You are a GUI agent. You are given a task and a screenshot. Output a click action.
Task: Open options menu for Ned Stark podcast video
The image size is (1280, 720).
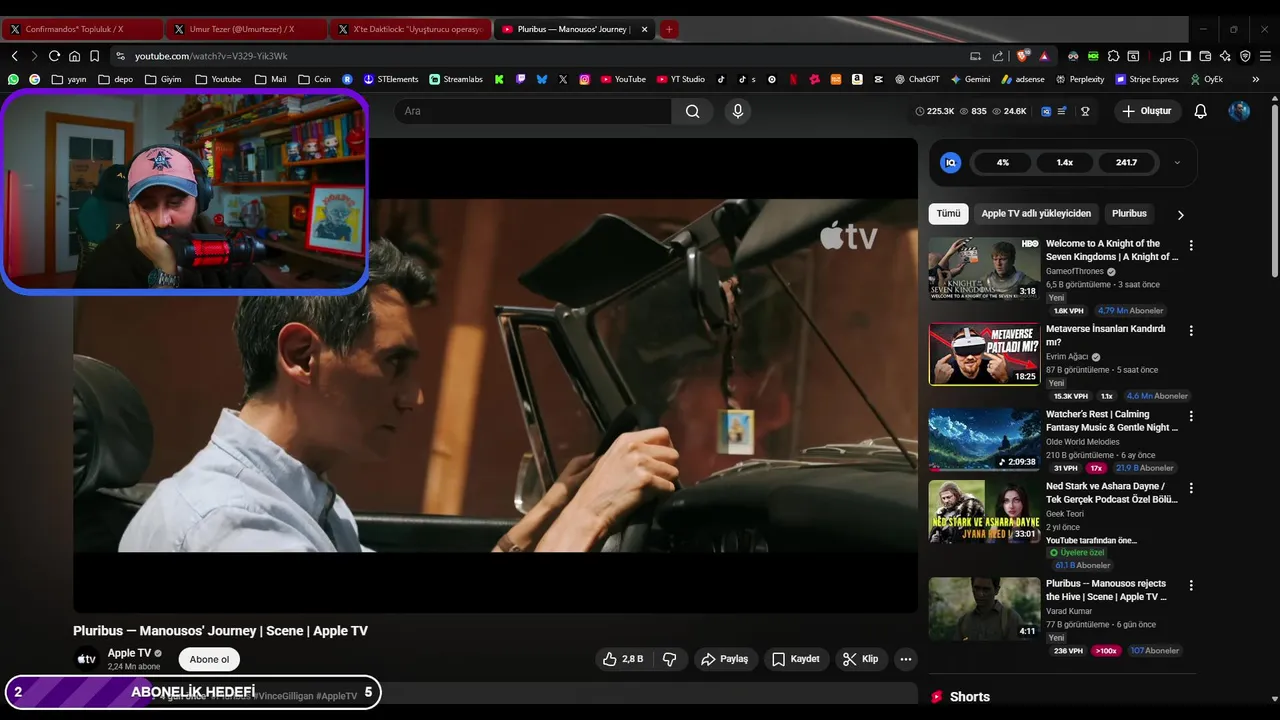tap(1190, 488)
